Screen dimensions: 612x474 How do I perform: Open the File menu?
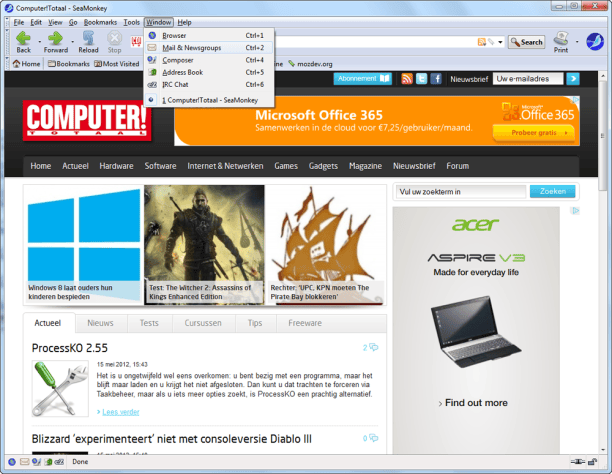(19, 22)
